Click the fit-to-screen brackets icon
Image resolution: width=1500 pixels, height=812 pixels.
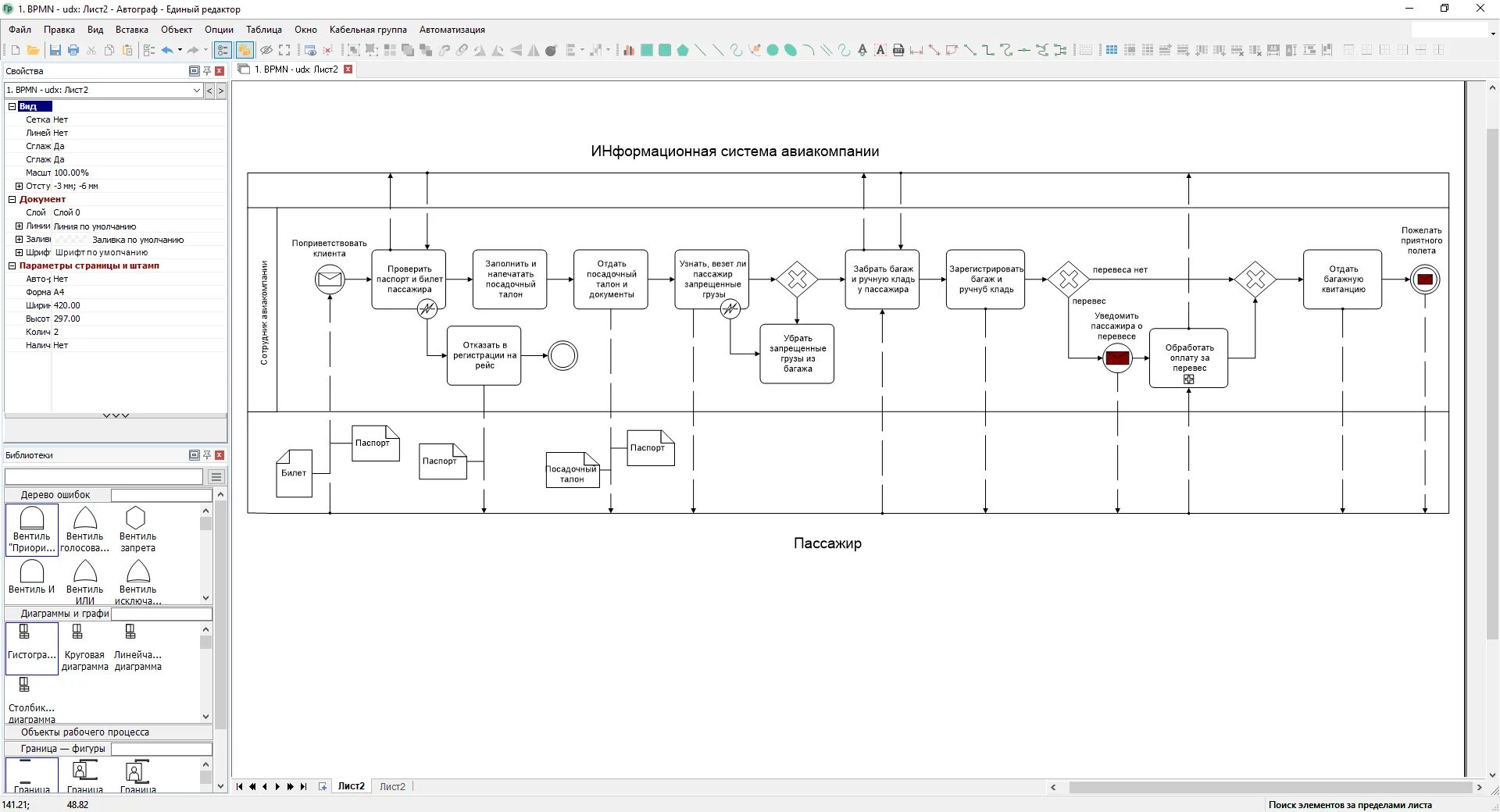284,50
